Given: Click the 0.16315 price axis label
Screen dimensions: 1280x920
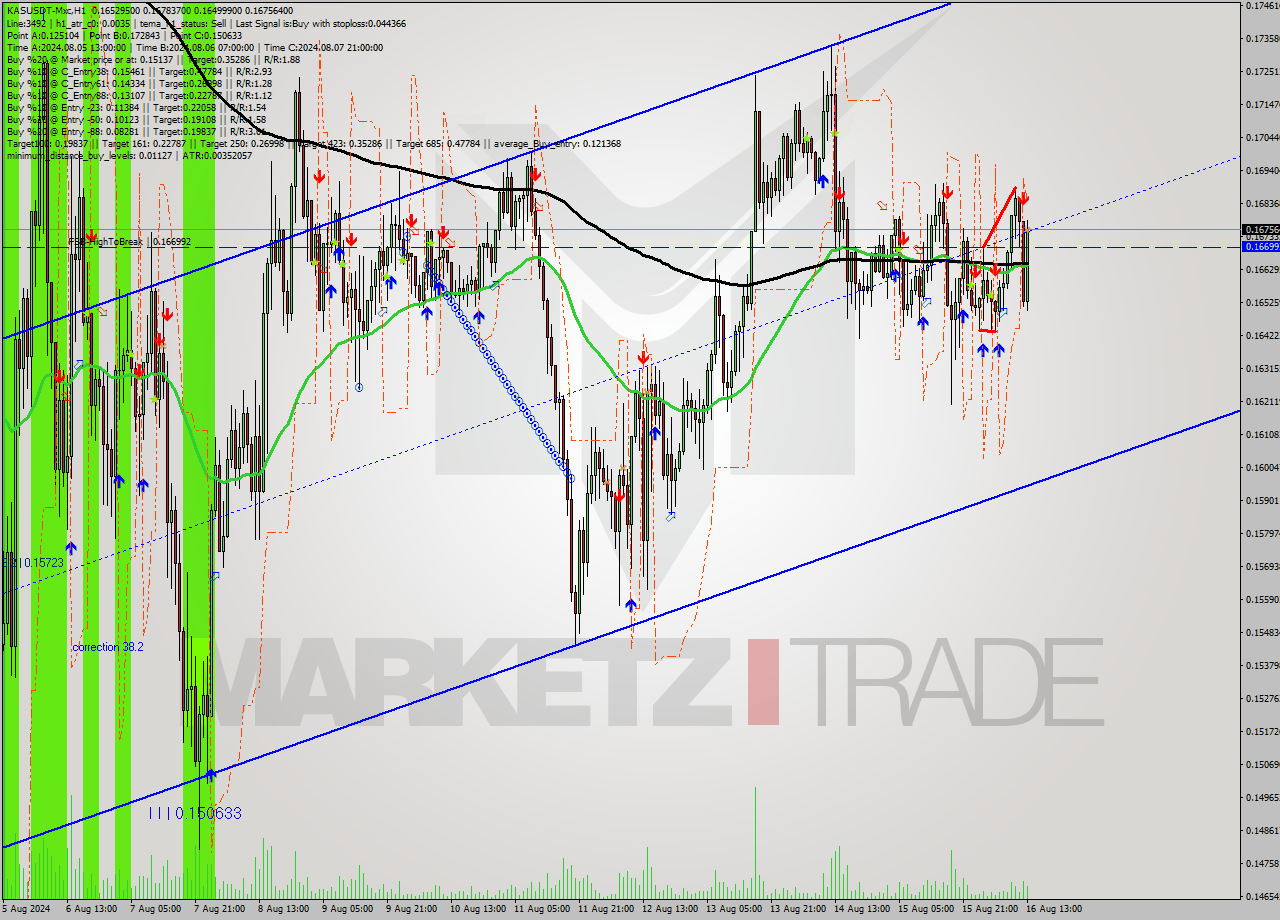Looking at the screenshot, I should 1262,369.
